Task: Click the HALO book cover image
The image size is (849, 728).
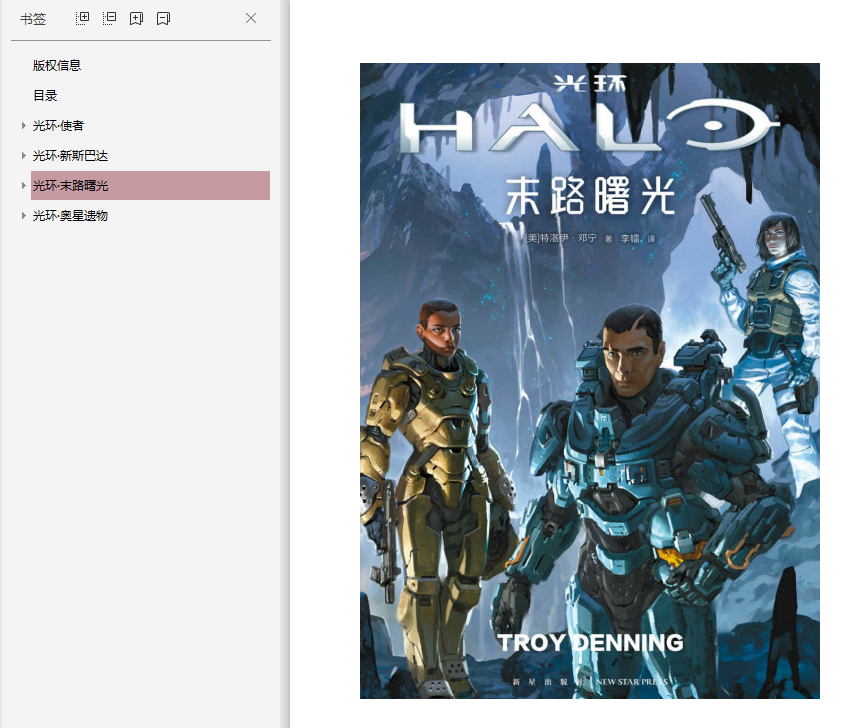Action: tap(590, 381)
